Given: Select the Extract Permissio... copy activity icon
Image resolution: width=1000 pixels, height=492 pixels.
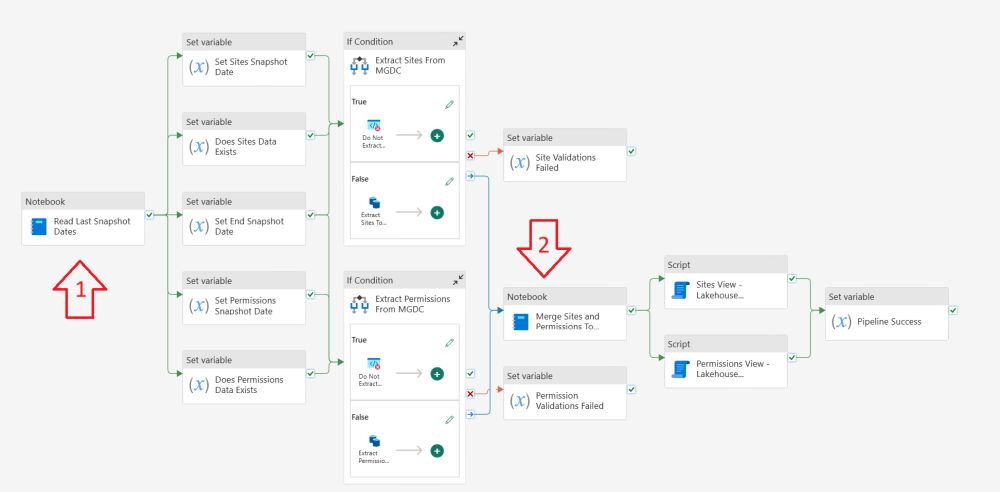Looking at the screenshot, I should [x=374, y=441].
